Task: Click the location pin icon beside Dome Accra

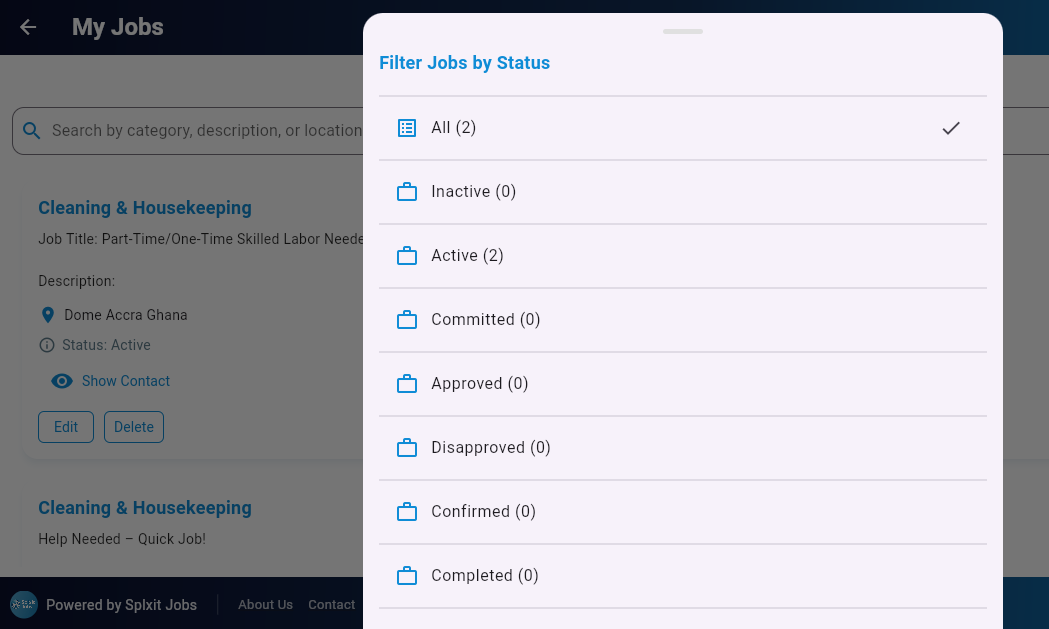Action: 47,315
